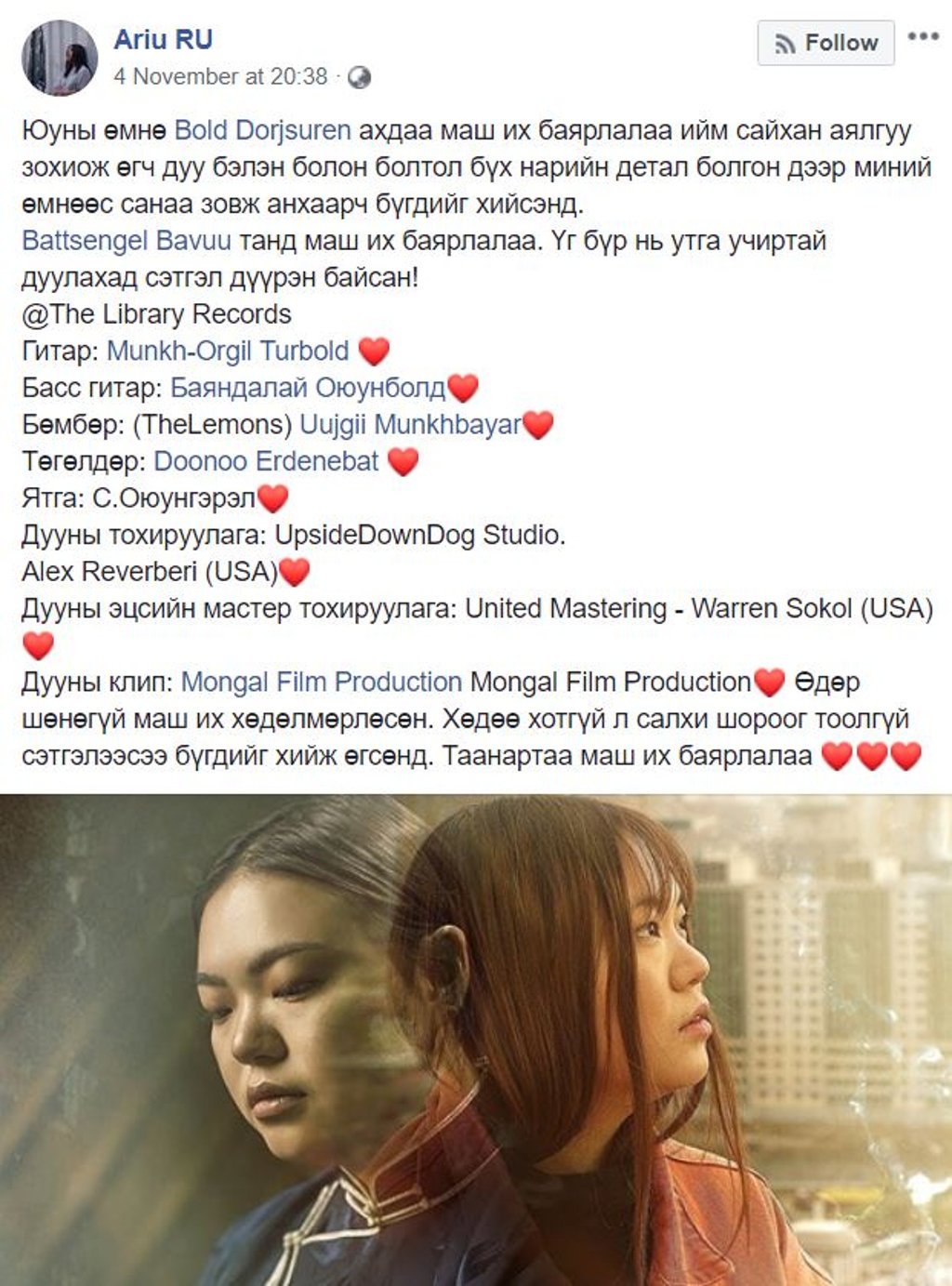The image size is (952, 1286).
Task: Click the heart emoji after Doonoo Erdenebat
Action: [403, 462]
